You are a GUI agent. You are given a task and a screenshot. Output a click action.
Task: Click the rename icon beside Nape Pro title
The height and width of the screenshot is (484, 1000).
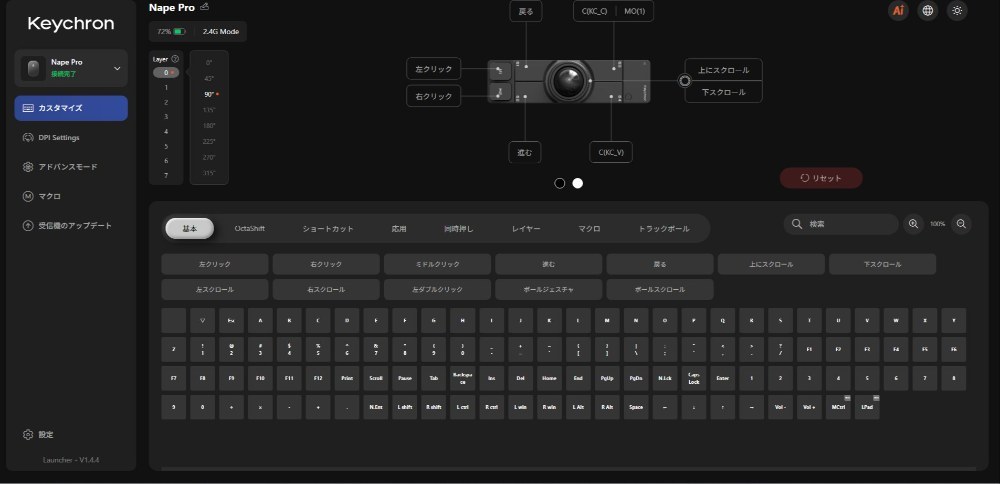pyautogui.click(x=205, y=7)
